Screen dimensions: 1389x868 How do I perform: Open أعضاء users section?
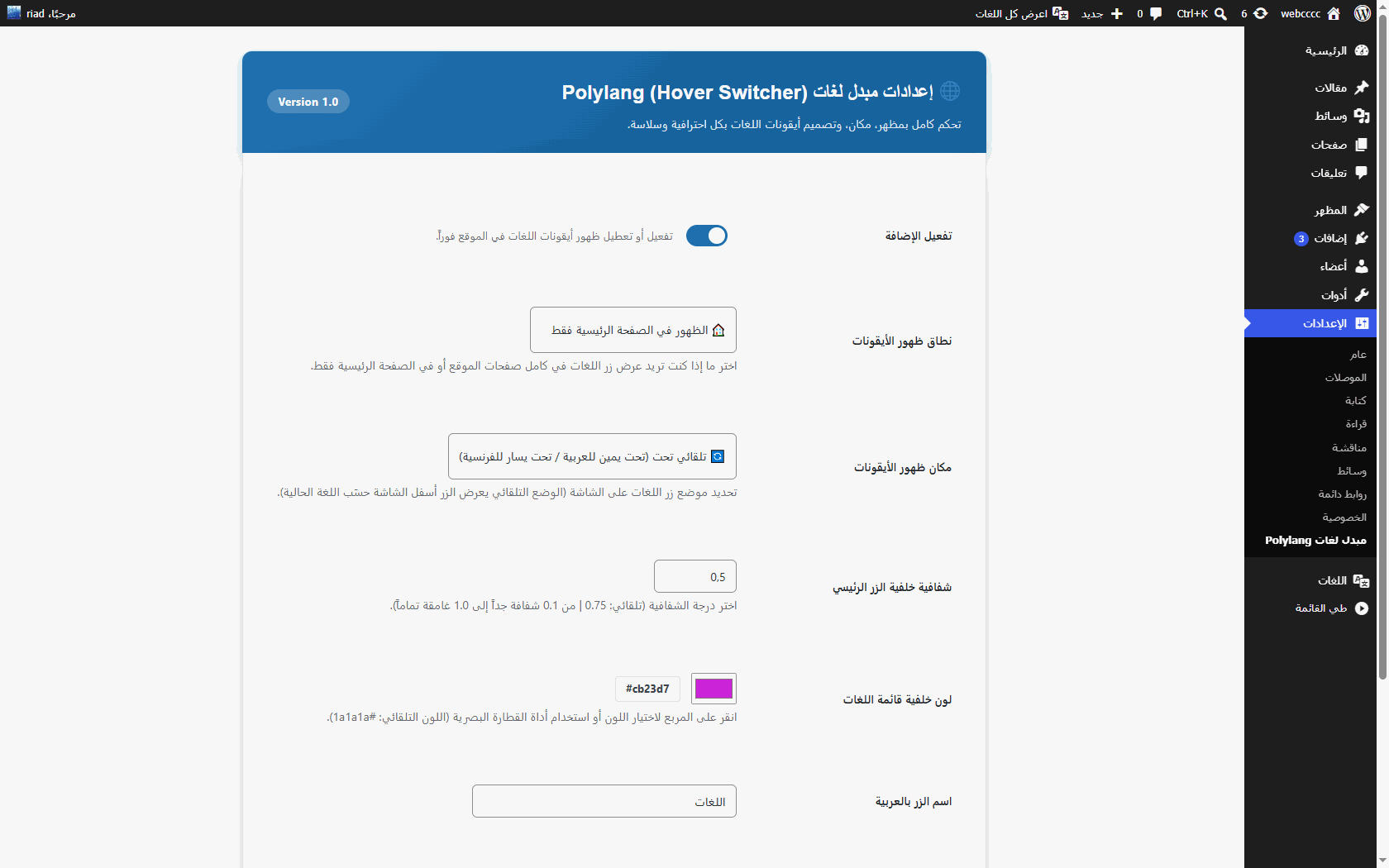point(1310,266)
